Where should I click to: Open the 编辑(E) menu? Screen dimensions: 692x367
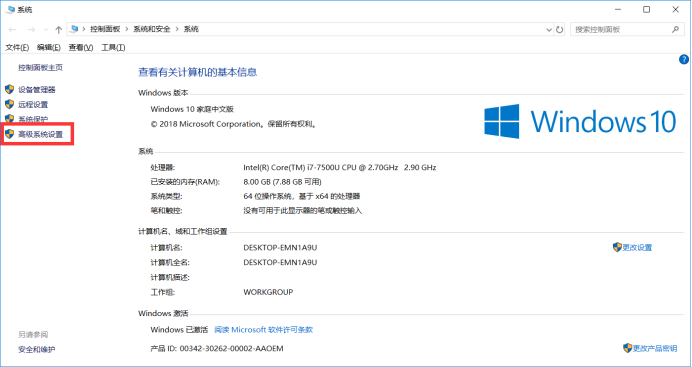click(49, 47)
